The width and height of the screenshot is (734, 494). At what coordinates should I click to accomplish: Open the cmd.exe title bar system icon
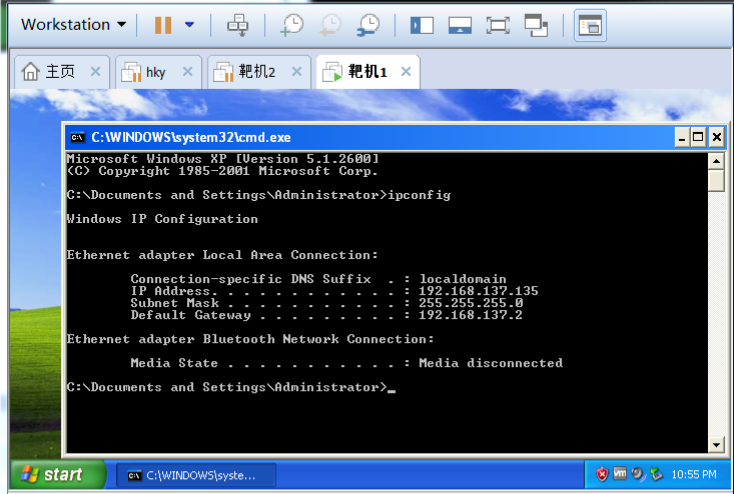point(78,137)
